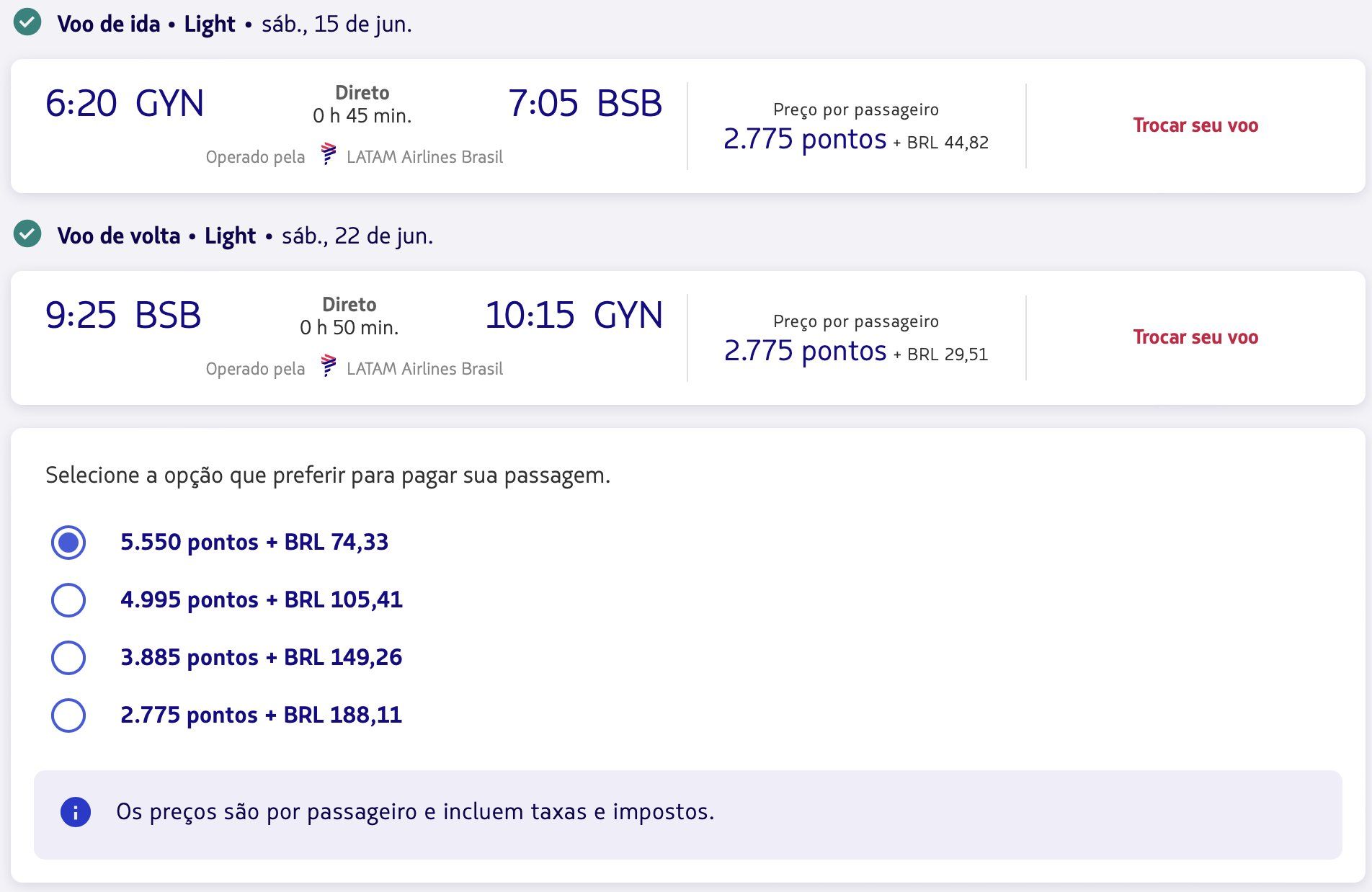Click Trocar seu voo for the return flight

(1195, 337)
